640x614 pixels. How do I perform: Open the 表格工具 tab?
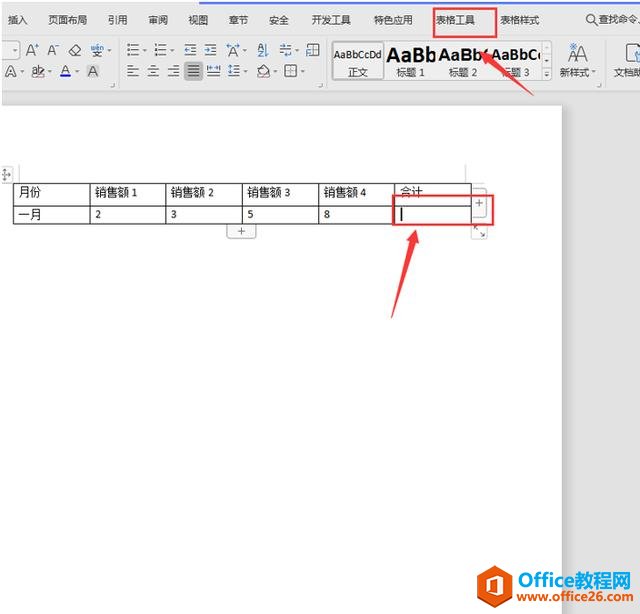pyautogui.click(x=455, y=20)
